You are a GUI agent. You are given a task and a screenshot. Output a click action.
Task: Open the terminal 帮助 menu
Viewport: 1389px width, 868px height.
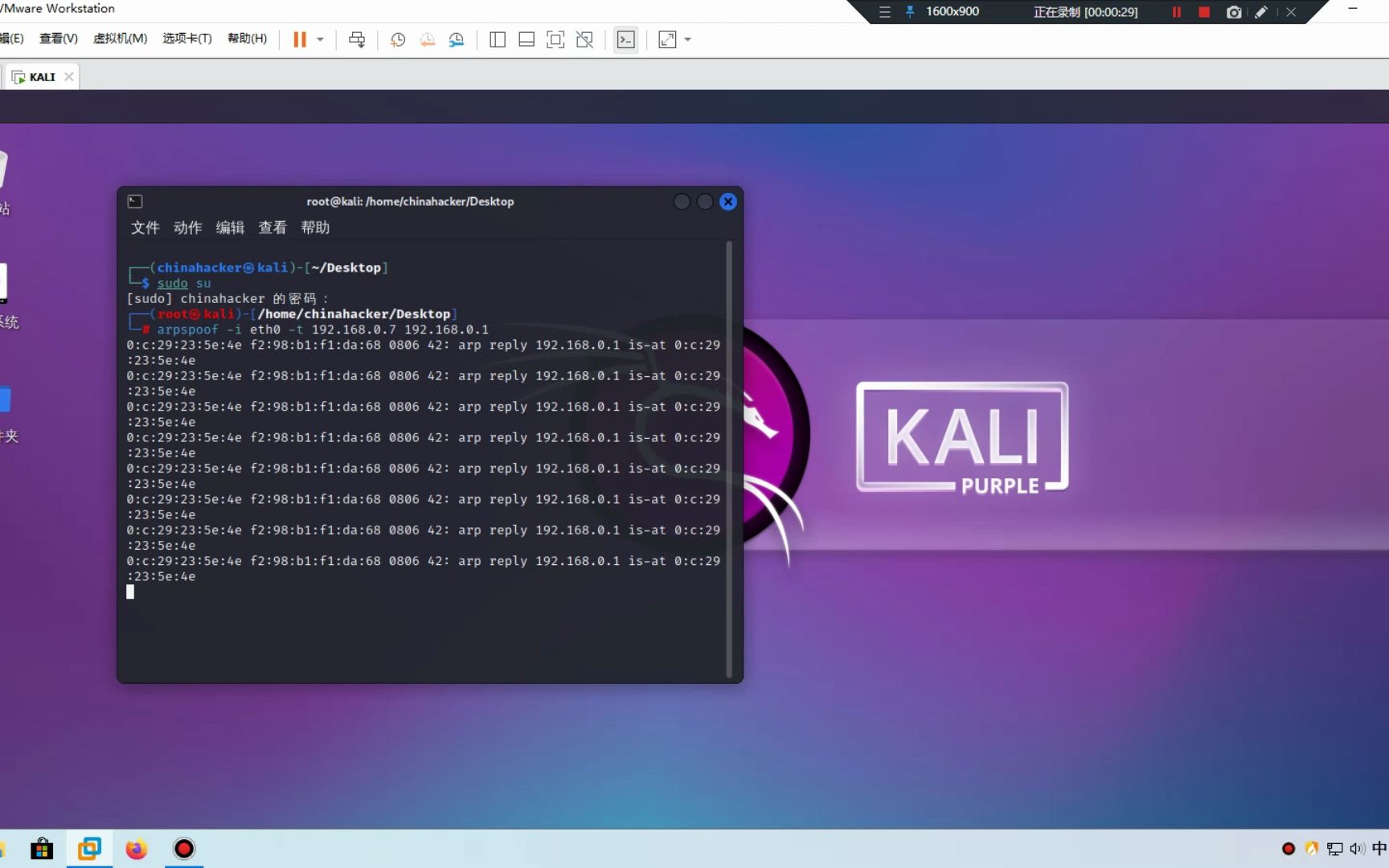pyautogui.click(x=315, y=227)
